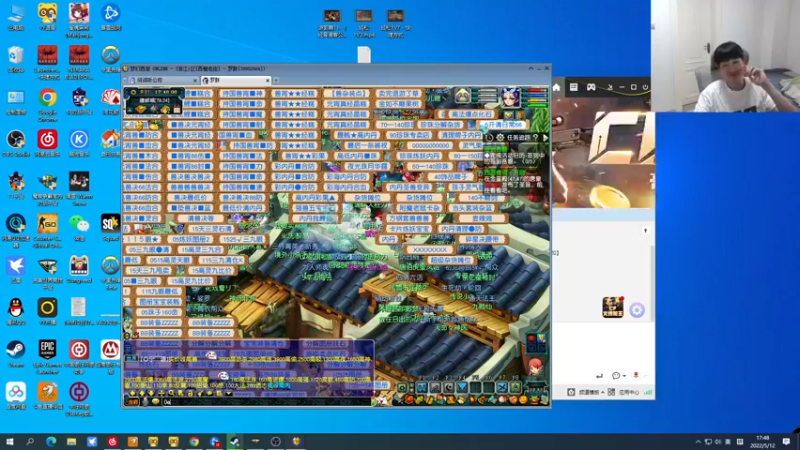The image size is (800, 450).
Task: Click the game chat input field
Action: pos(268,402)
